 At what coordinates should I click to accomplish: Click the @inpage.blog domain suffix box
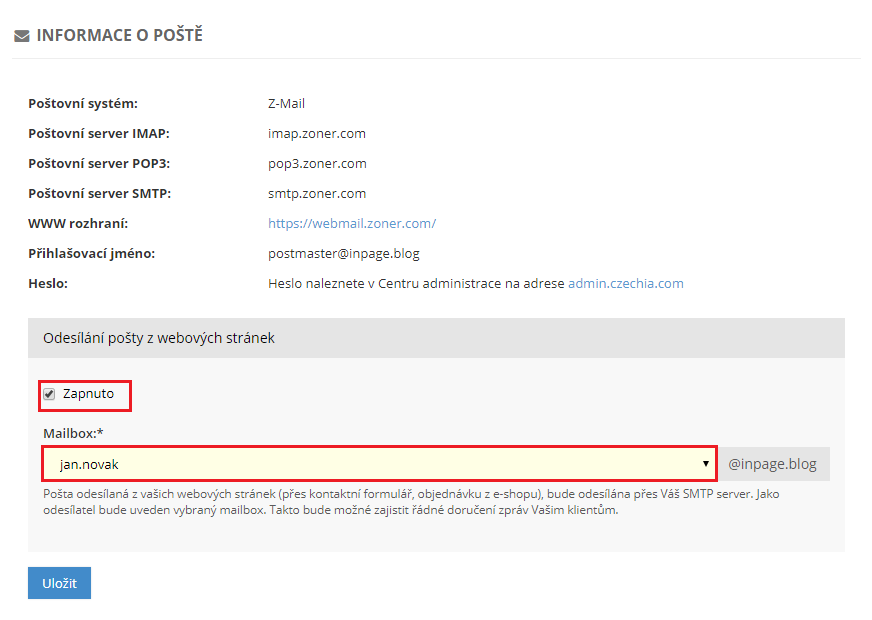coord(774,464)
